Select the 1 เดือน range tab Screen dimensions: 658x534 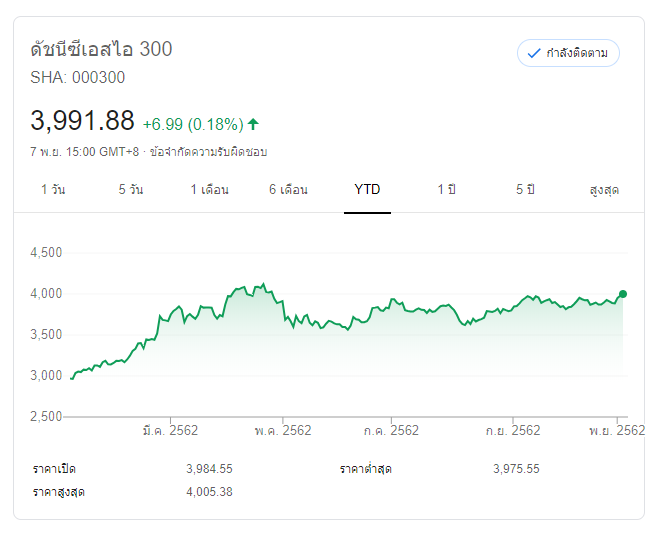[x=210, y=190]
